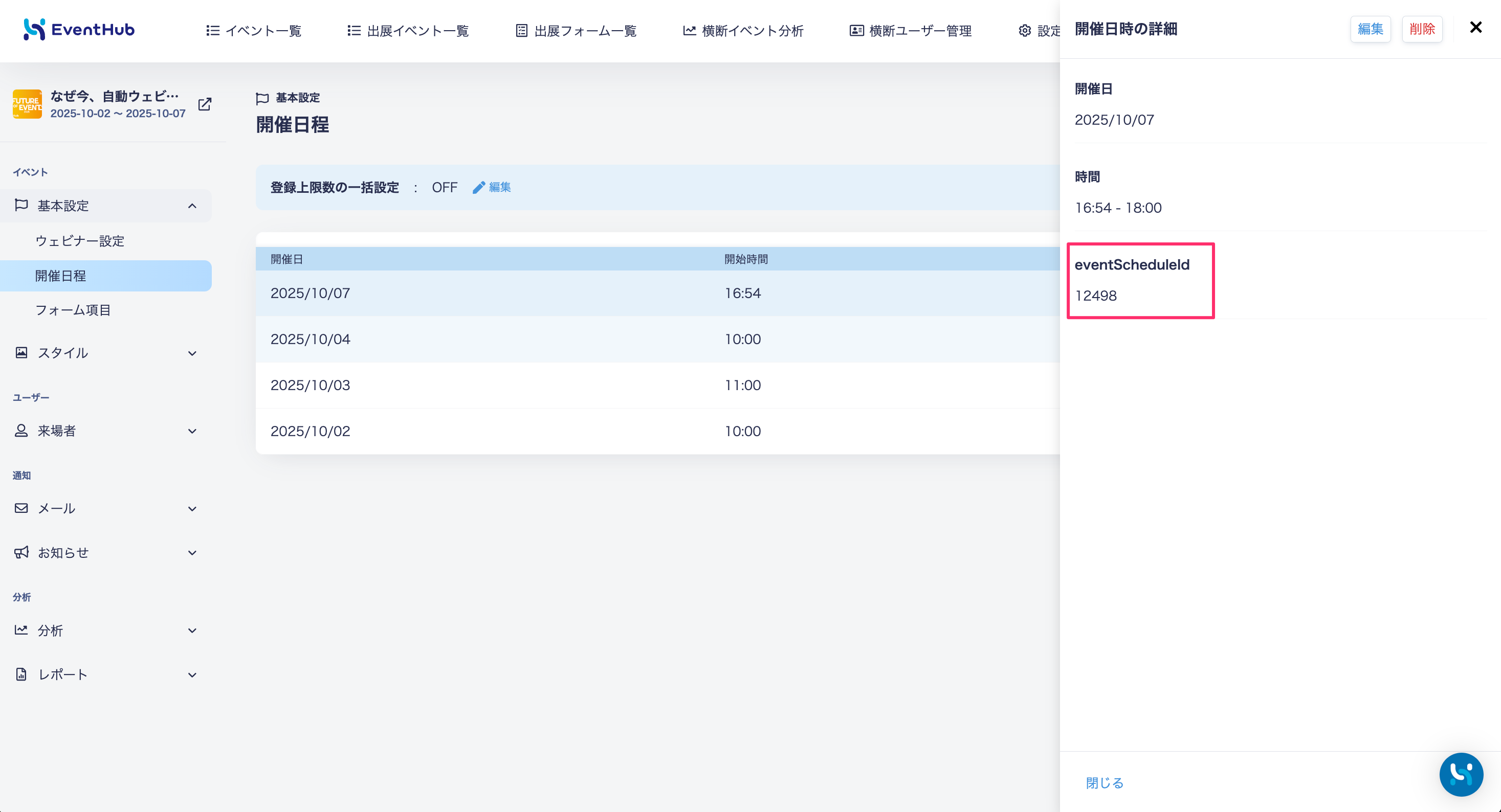1501x812 pixels.
Task: Close the 開催日時の詳細 panel with X
Action: pyautogui.click(x=1475, y=28)
